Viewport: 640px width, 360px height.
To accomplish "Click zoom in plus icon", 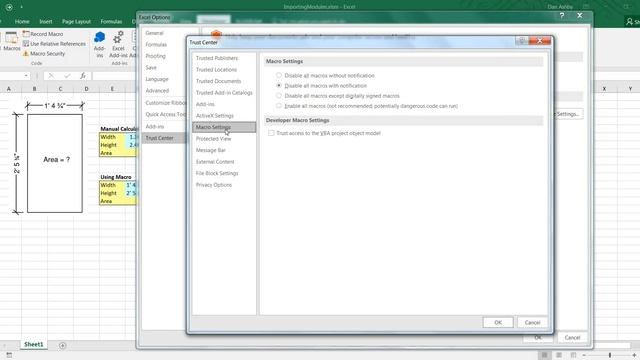I will 635,356.
